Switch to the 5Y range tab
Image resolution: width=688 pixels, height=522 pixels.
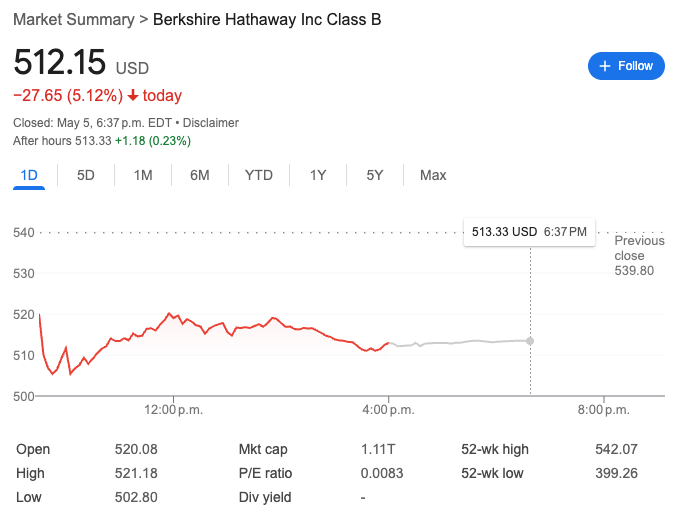click(375, 175)
